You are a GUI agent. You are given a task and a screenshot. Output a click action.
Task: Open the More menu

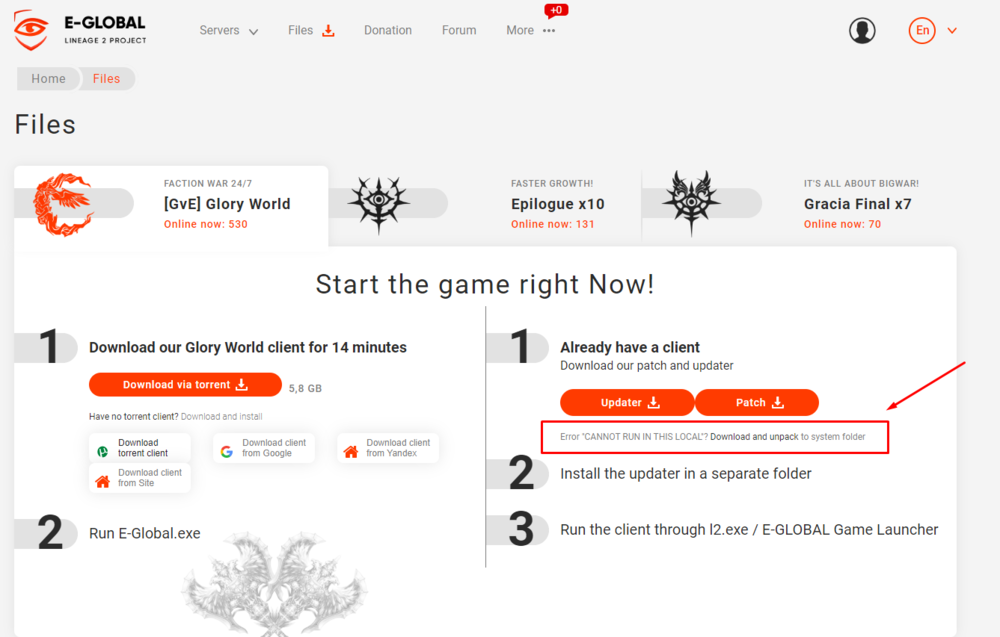(x=531, y=31)
